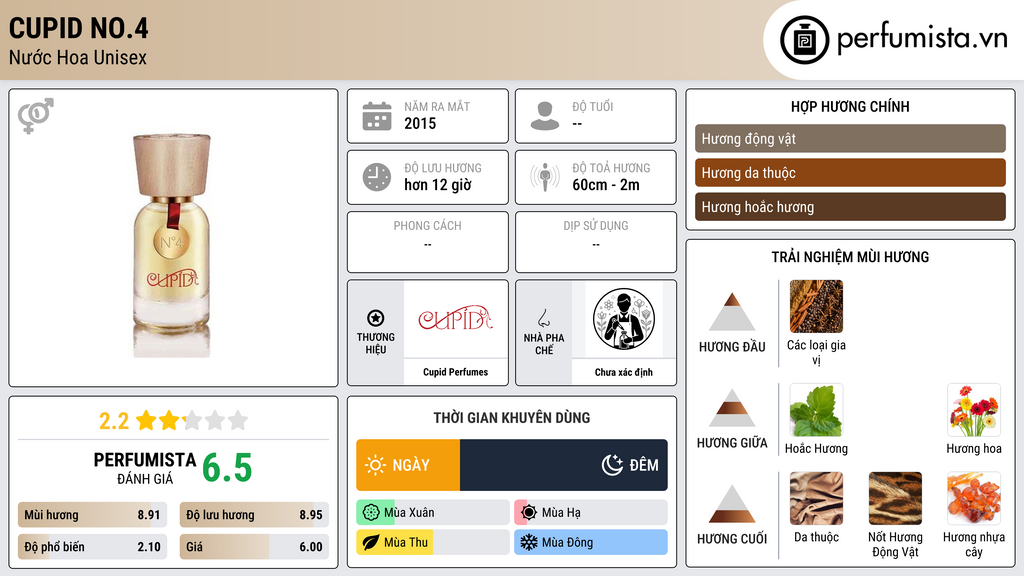Click the 60cm - 2m sillage value

pyautogui.click(x=606, y=185)
